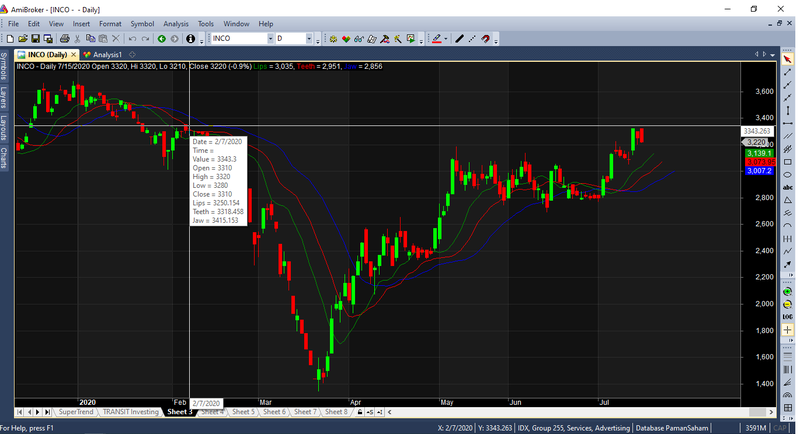Click the horizontal chart scrollbar

point(580,412)
